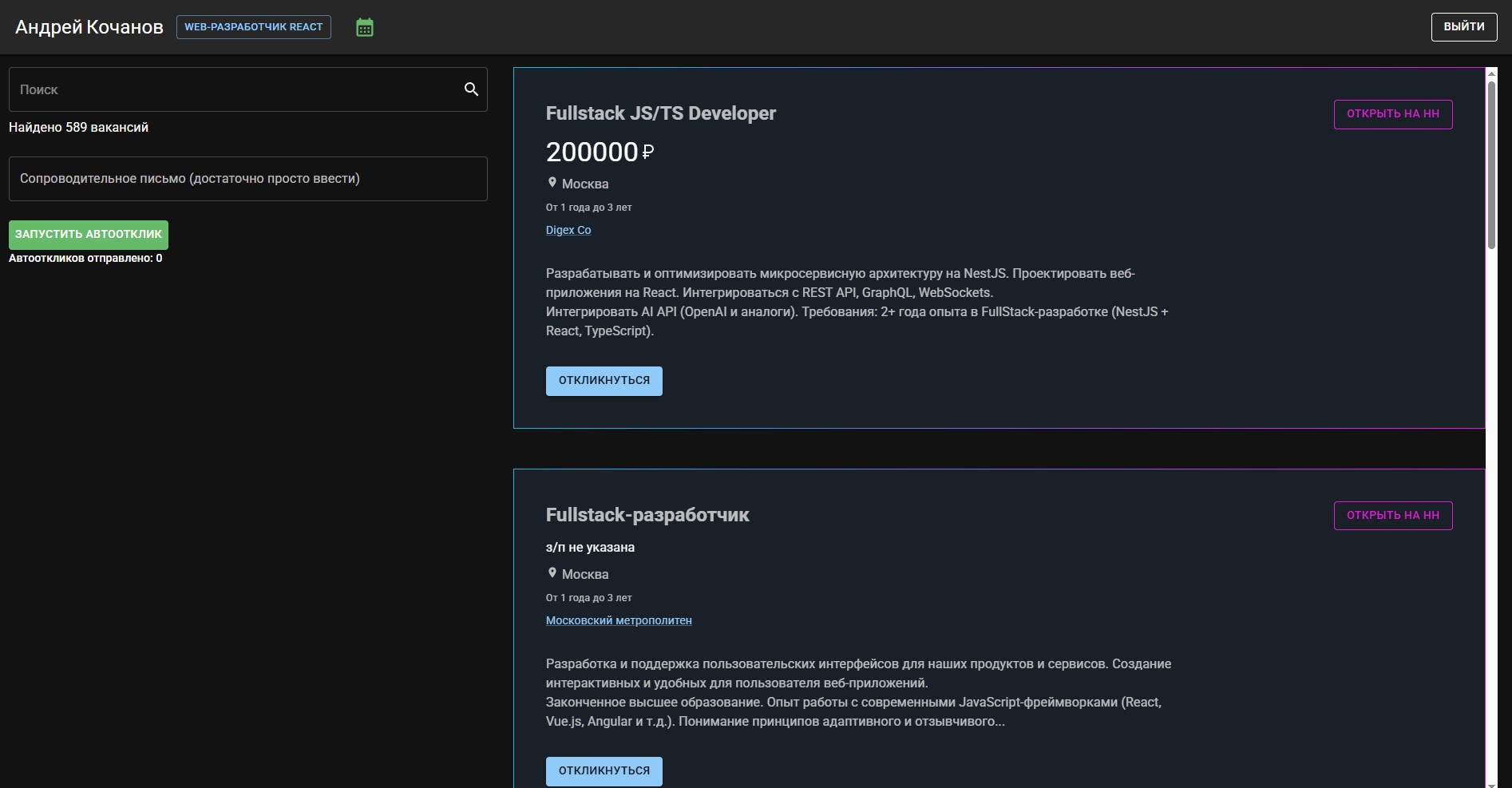Select the WEB-РАЗРАБОТЧИК REACT resume chip
Viewport: 1512px width, 788px height.
coord(253,27)
